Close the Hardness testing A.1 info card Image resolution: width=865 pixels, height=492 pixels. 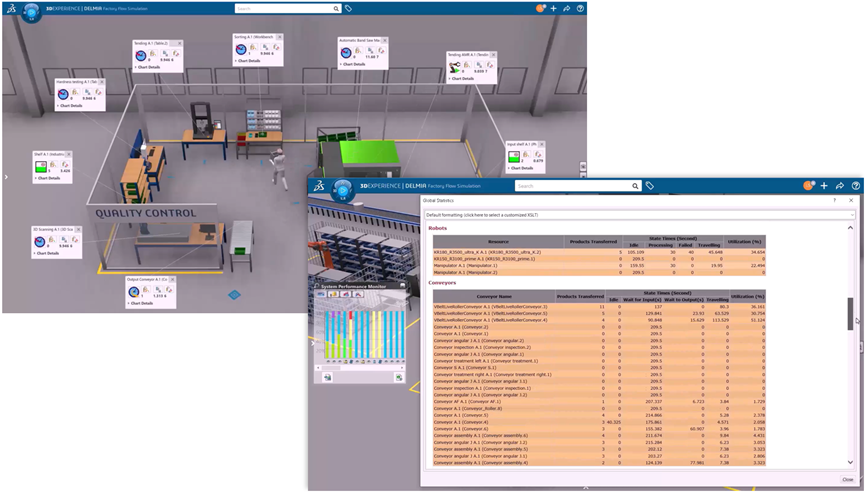coord(103,82)
